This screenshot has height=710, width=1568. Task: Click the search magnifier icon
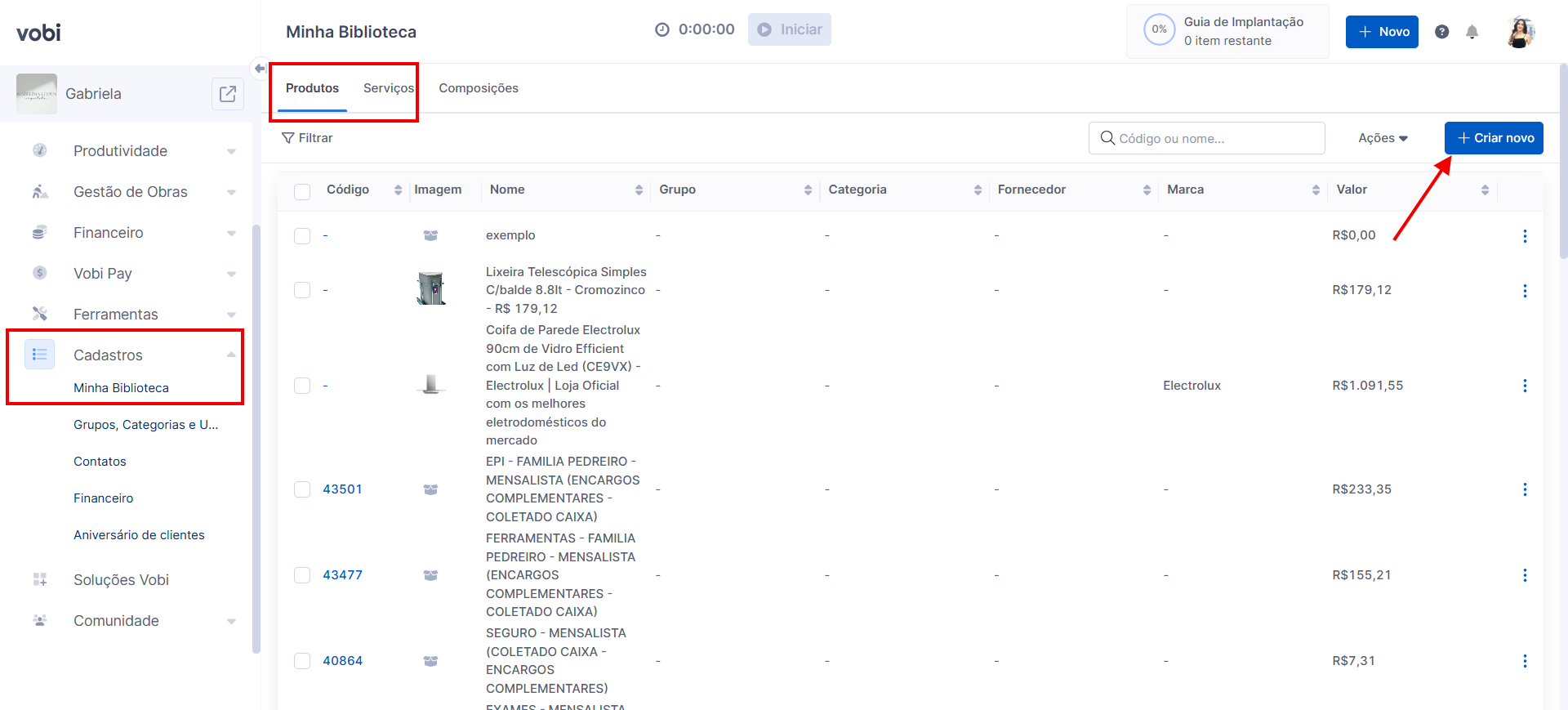[1107, 138]
